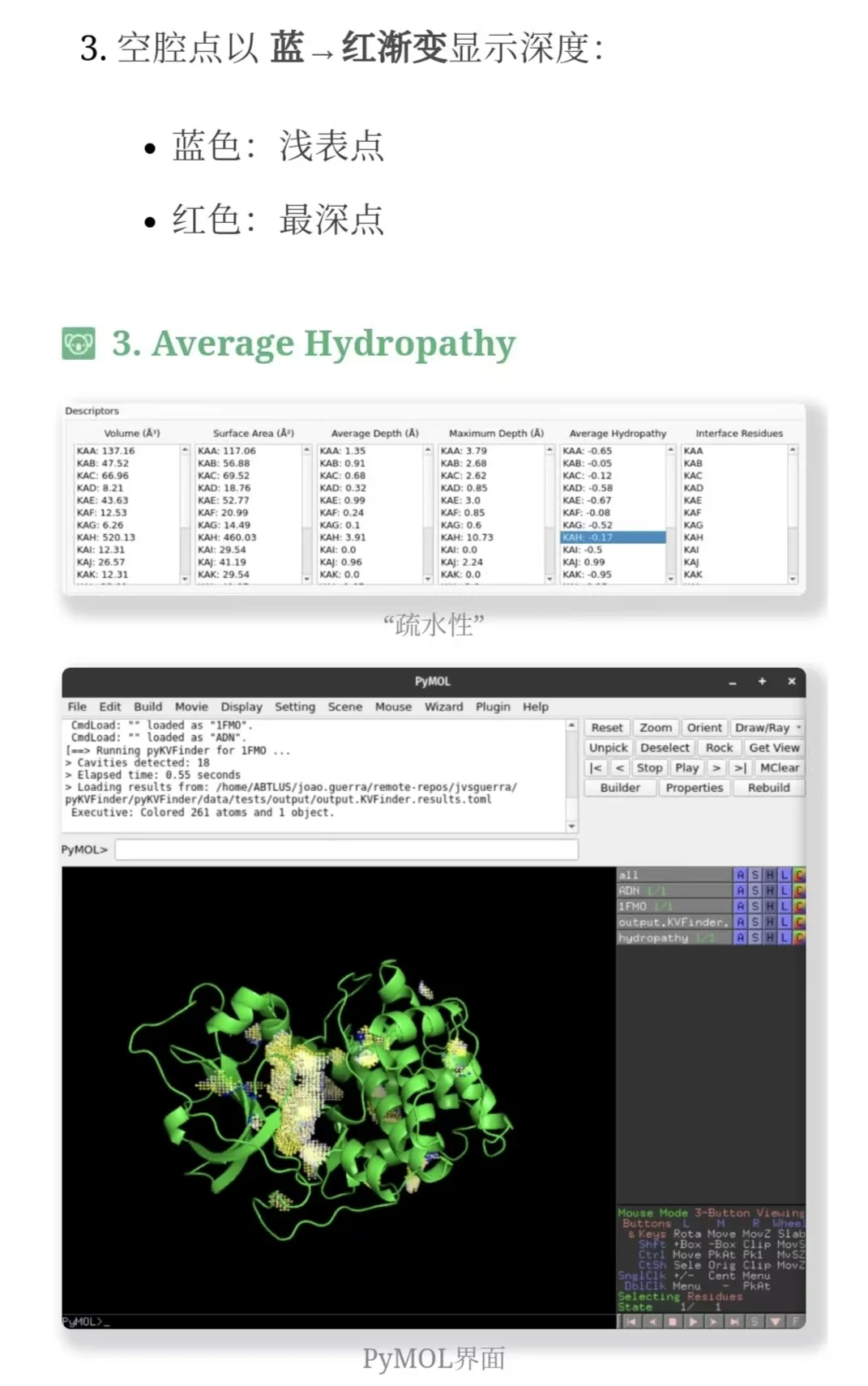Screen dimensions: 868x1386
Task: Select 'KAH: -0.17' in Average Hydropathy list
Action: pyautogui.click(x=613, y=537)
